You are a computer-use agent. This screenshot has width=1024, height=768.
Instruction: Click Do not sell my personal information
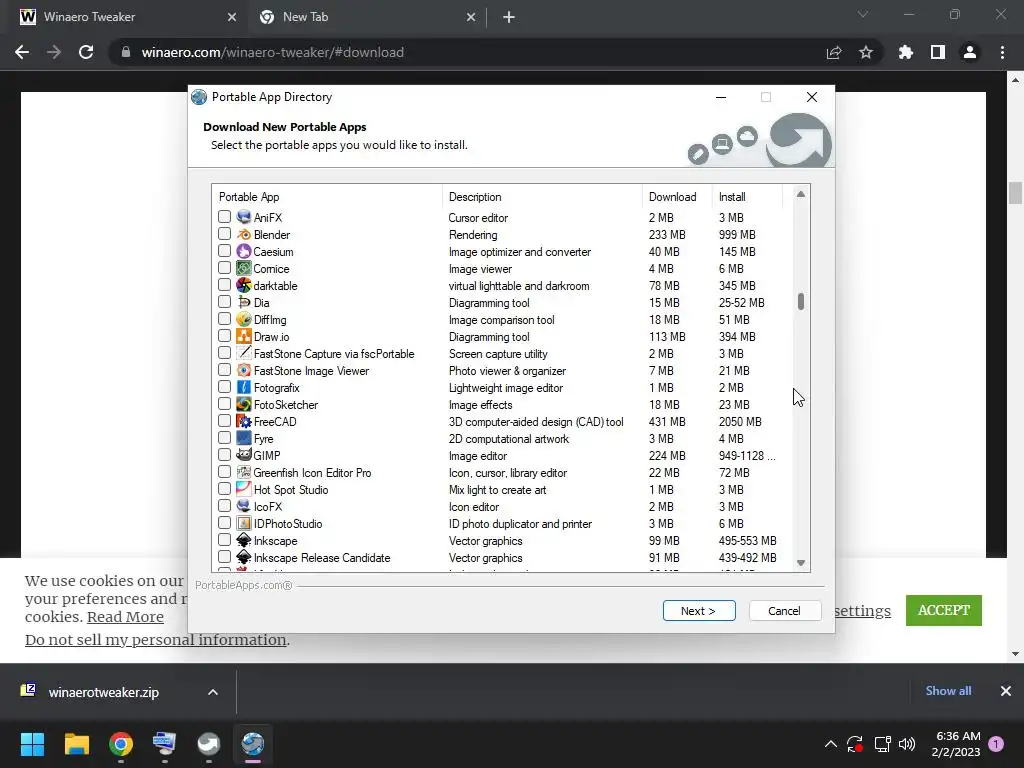click(155, 640)
